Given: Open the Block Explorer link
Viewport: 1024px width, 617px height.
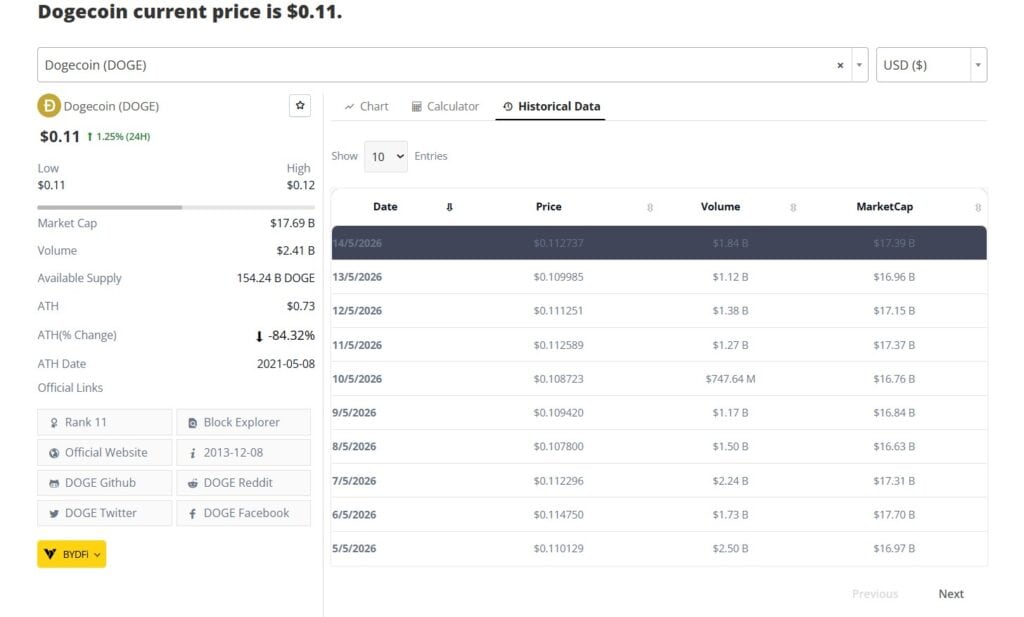Looking at the screenshot, I should coord(244,422).
